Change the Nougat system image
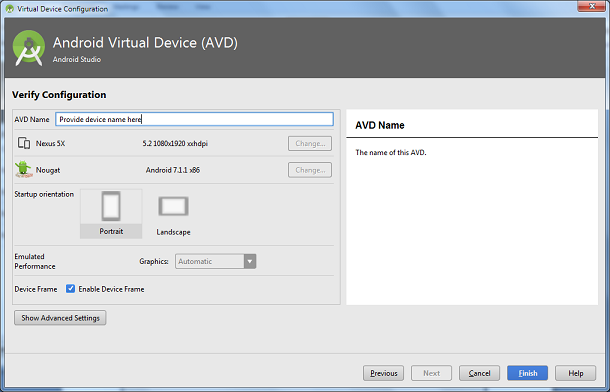The height and width of the screenshot is (392, 610). (x=310, y=170)
